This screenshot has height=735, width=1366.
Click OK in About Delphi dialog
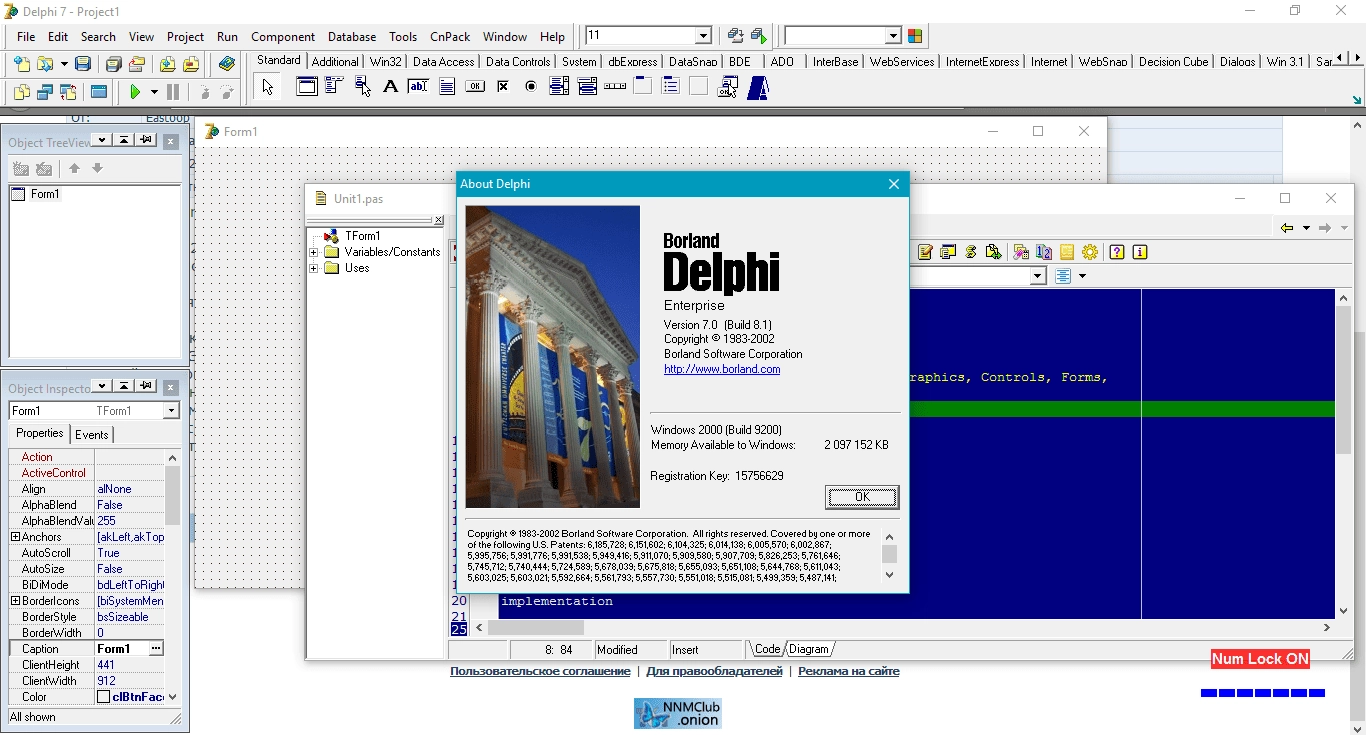pyautogui.click(x=862, y=497)
